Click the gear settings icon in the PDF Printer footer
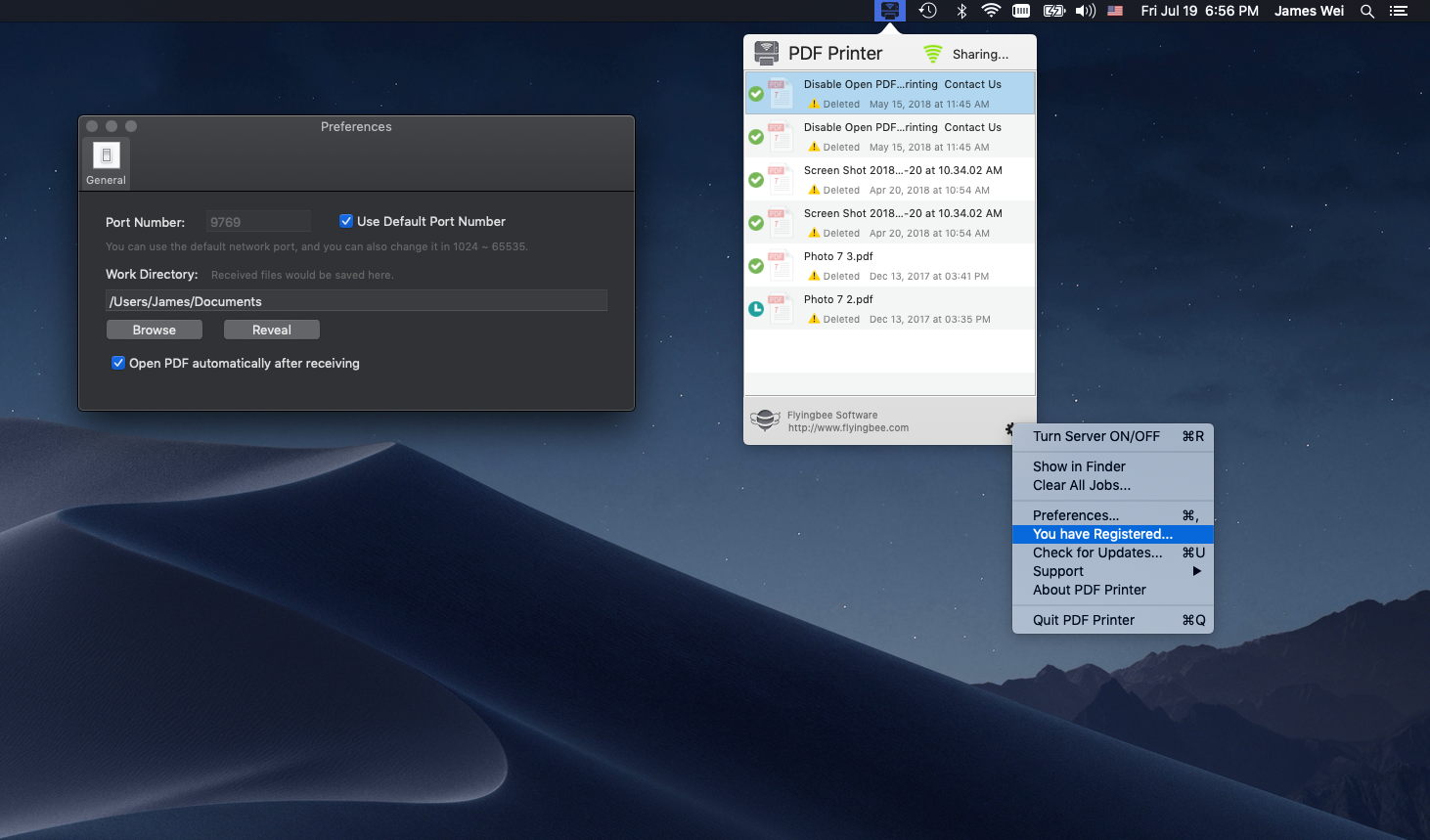 point(1009,428)
